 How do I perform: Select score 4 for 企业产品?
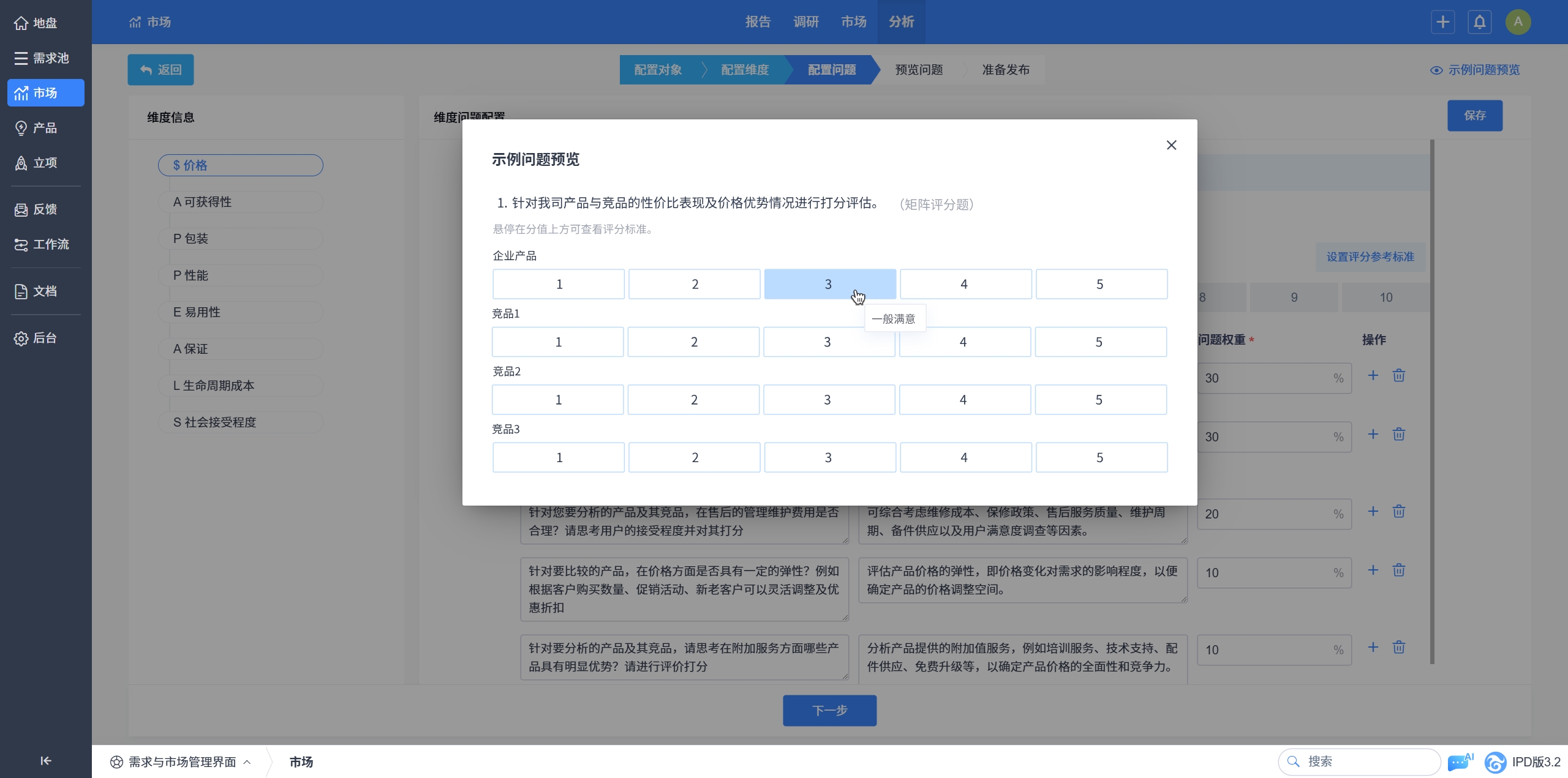(965, 284)
